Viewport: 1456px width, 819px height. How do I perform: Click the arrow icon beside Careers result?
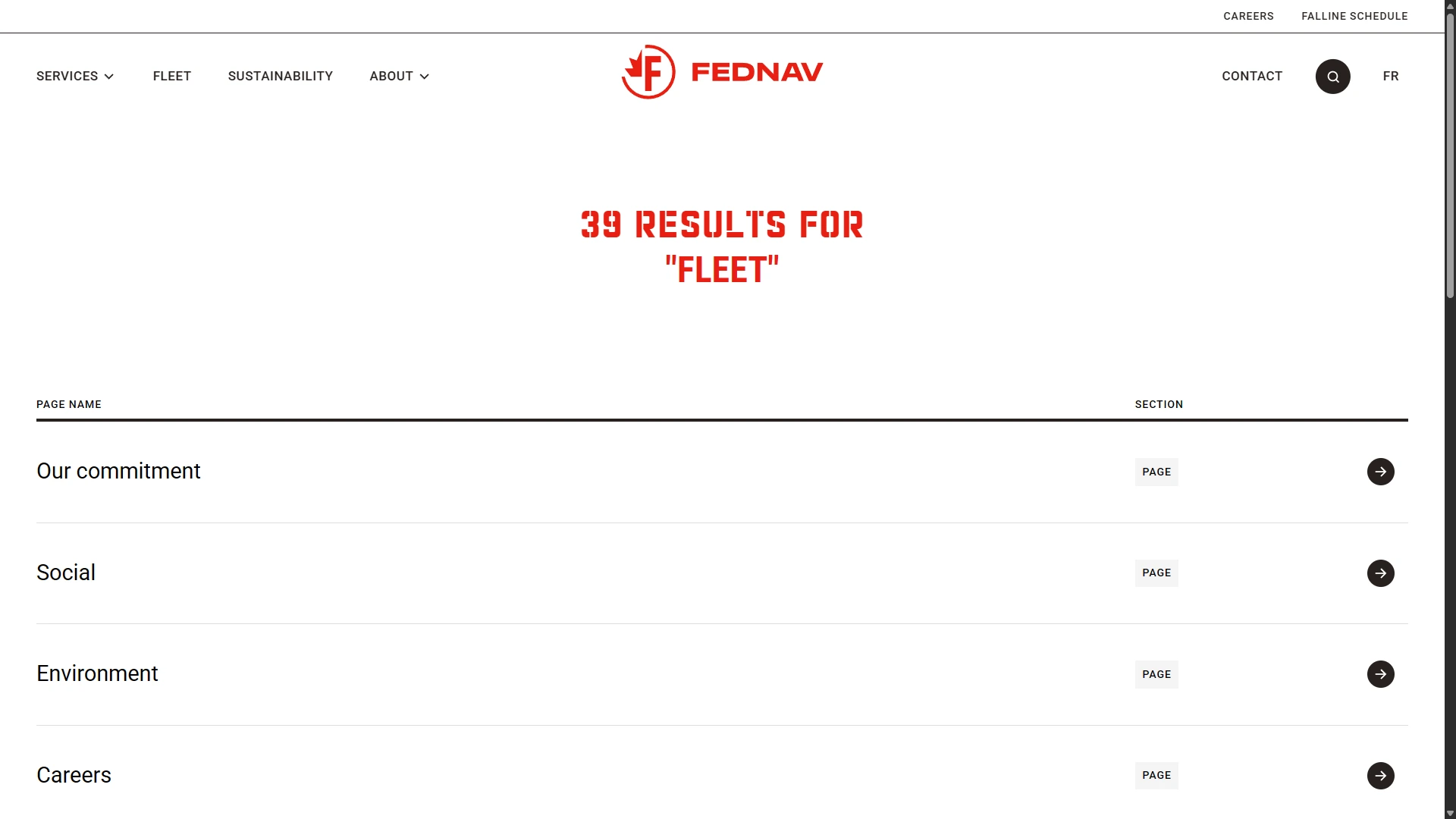(x=1379, y=775)
